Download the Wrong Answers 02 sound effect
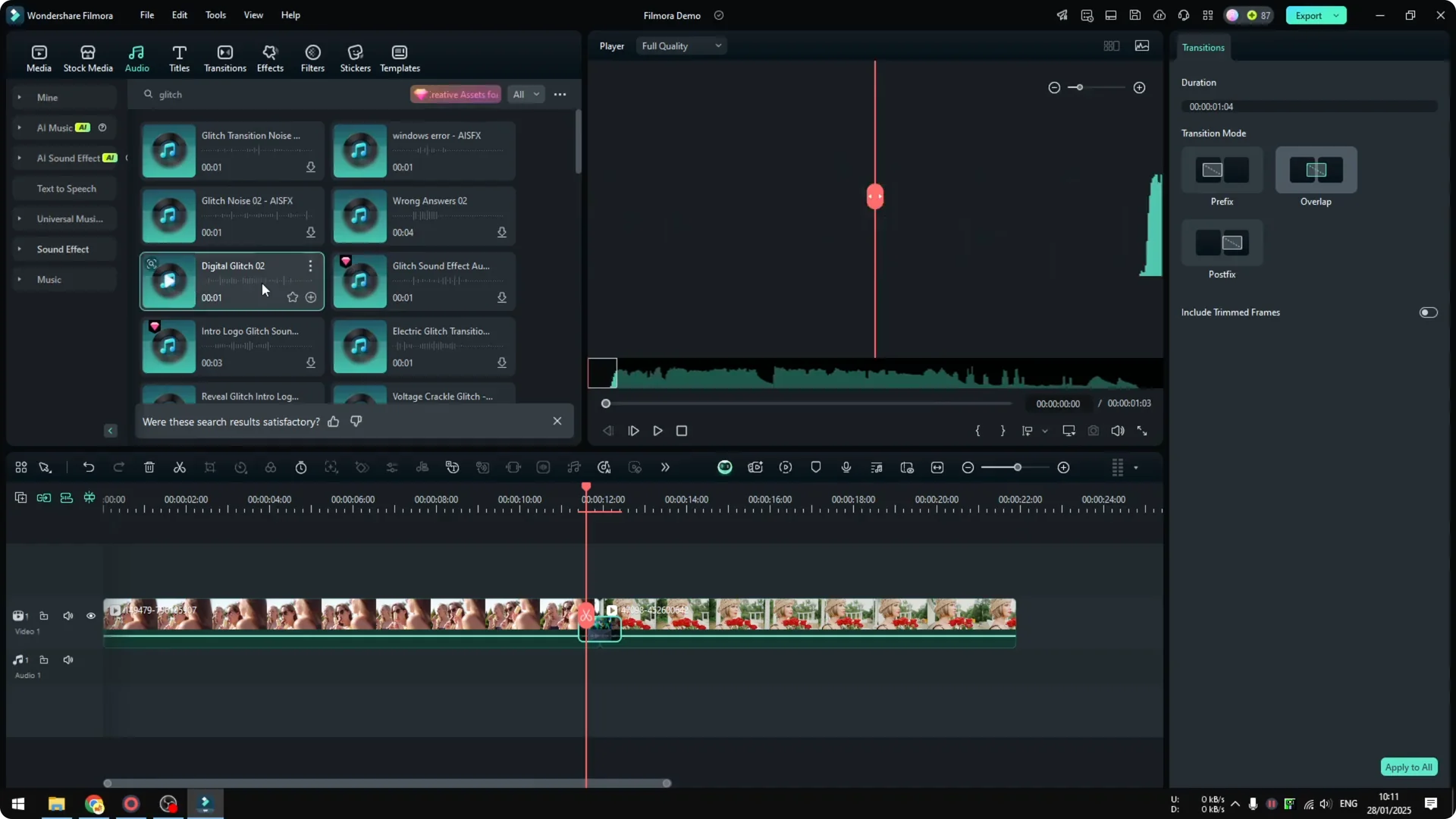Viewport: 1456px width, 819px height. [x=503, y=233]
